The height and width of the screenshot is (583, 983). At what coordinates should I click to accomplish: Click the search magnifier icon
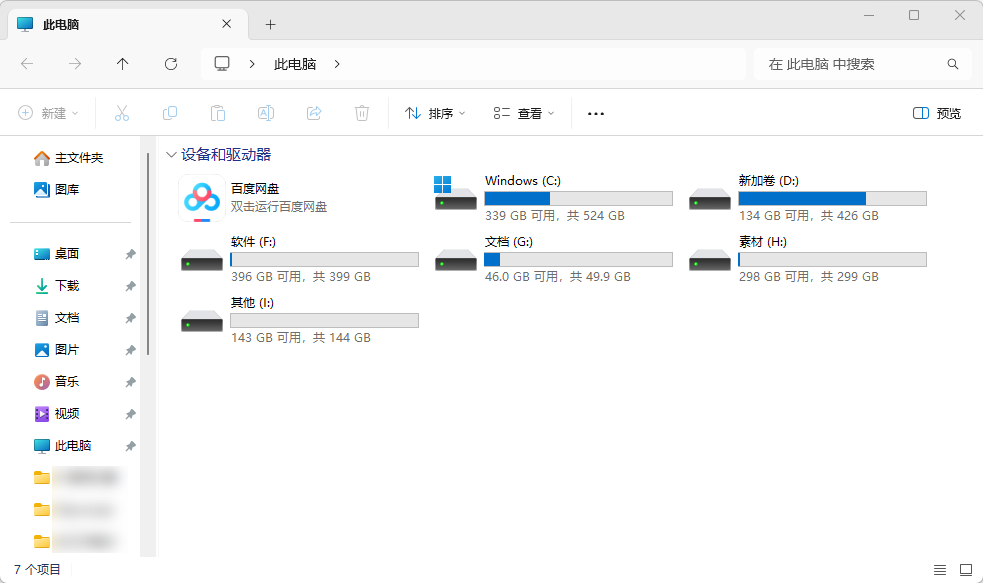953,64
